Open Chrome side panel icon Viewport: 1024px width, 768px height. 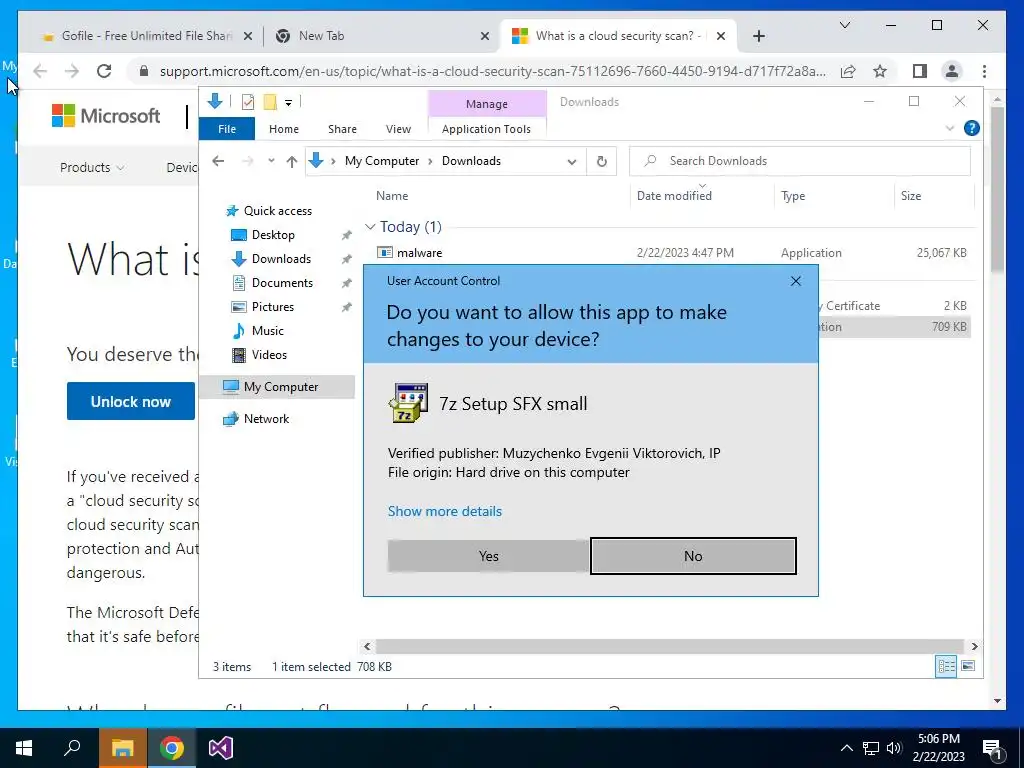pos(920,71)
